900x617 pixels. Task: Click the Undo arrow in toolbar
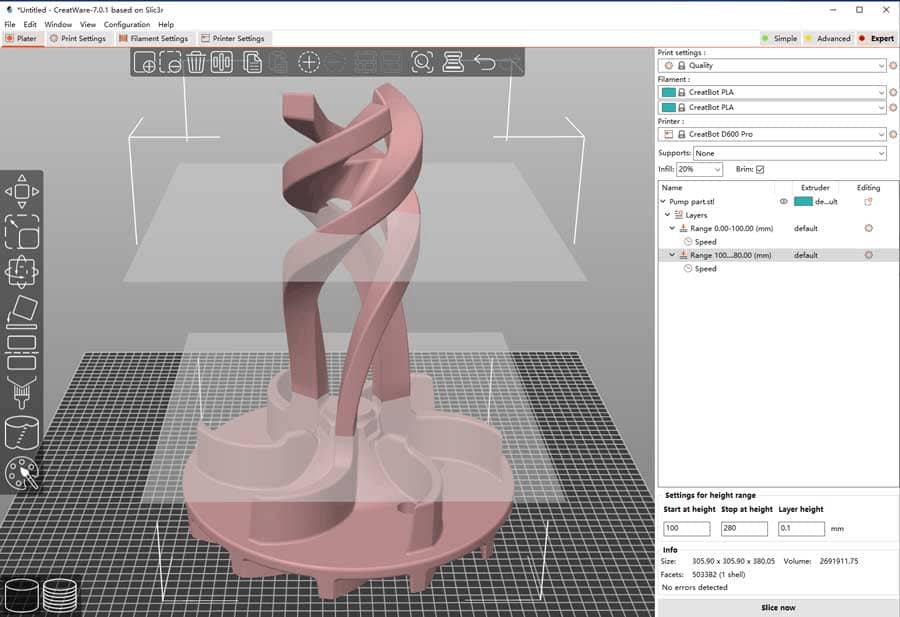click(x=484, y=62)
